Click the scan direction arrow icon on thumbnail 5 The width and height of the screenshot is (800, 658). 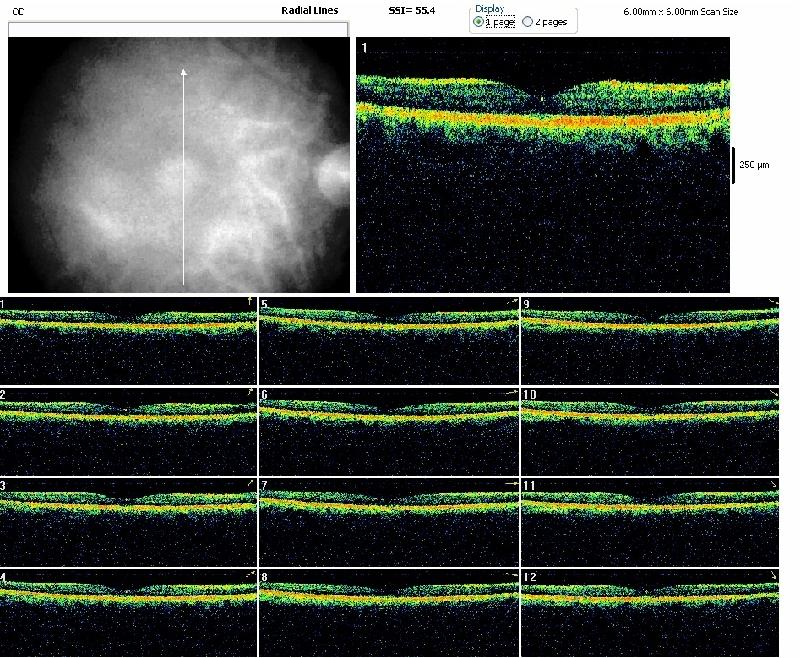point(512,301)
